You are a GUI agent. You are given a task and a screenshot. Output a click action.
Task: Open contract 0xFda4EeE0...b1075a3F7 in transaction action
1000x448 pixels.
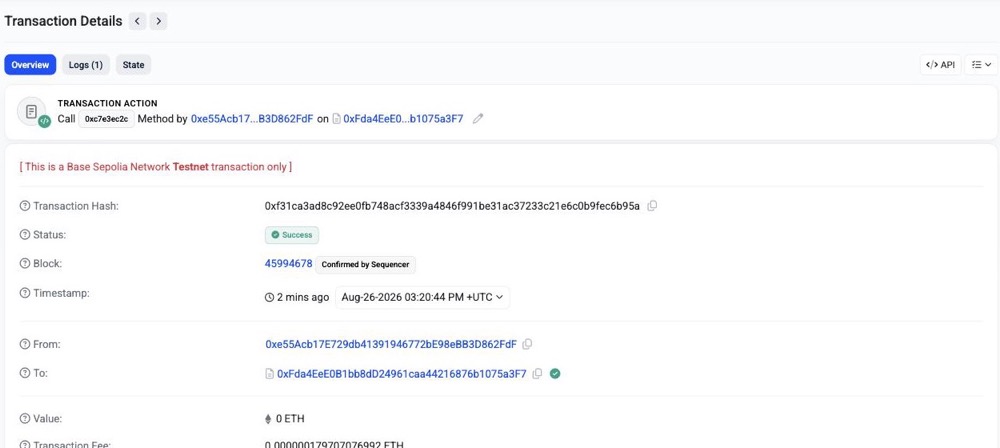point(403,119)
